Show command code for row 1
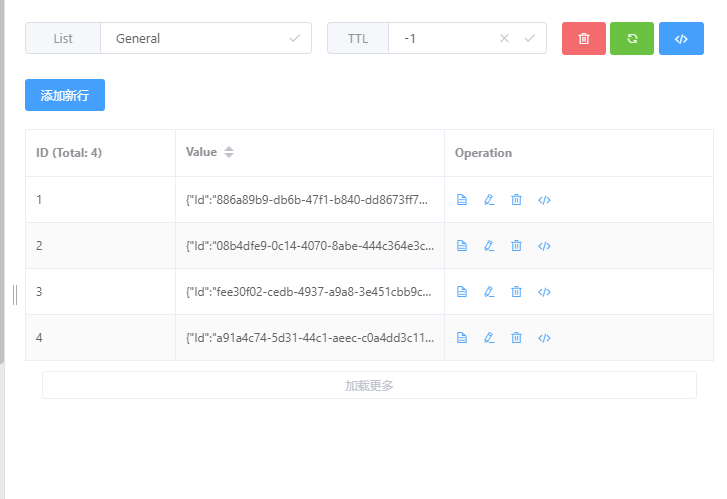727x499 pixels. 544,200
